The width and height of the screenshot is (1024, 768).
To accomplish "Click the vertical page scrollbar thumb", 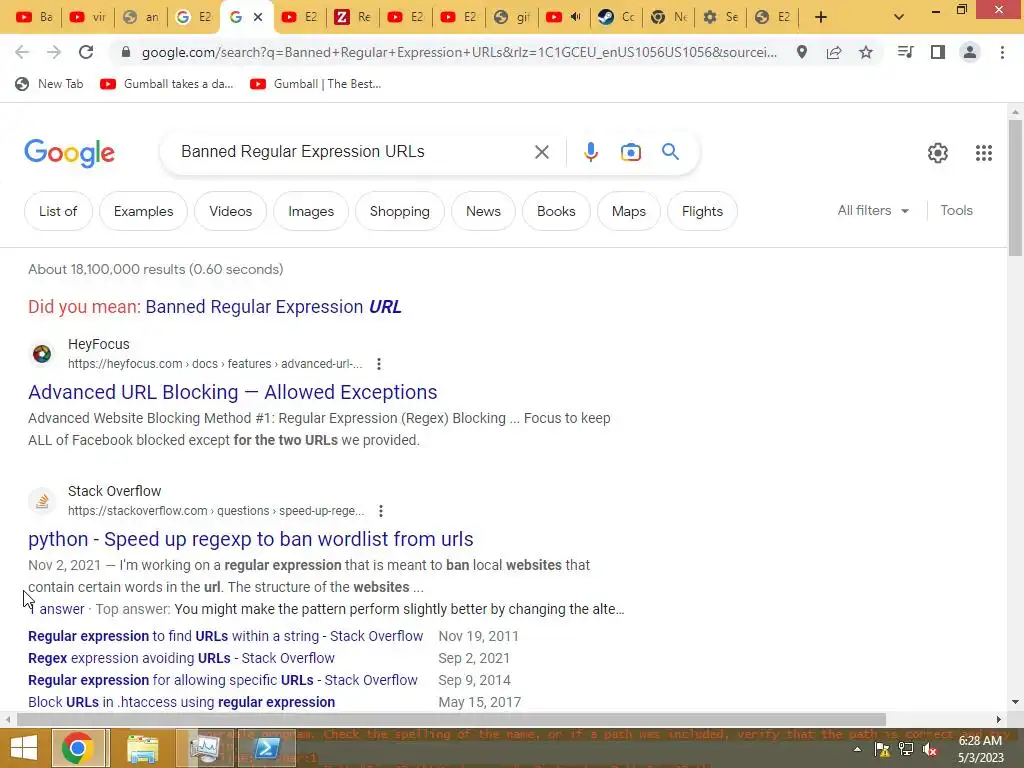I will point(1015,188).
